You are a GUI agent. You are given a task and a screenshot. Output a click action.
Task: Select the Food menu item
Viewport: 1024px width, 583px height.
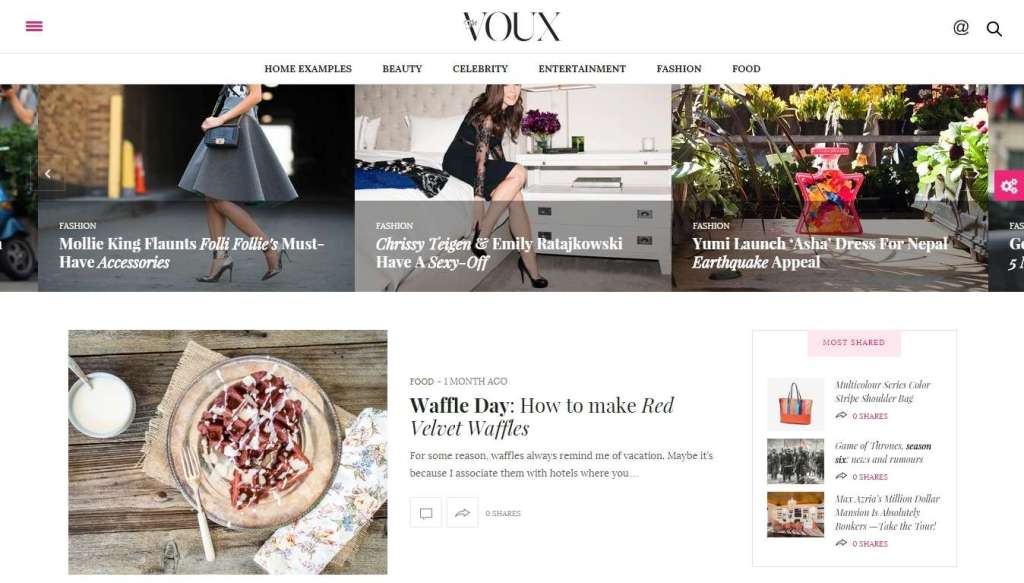pos(746,69)
